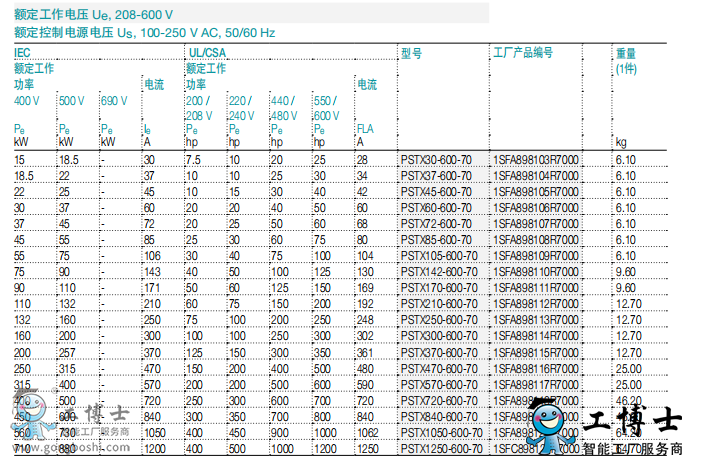Viewport: 704px width, 467px height.
Task: Select product number 1SFA898106R7000
Action: 536,208
